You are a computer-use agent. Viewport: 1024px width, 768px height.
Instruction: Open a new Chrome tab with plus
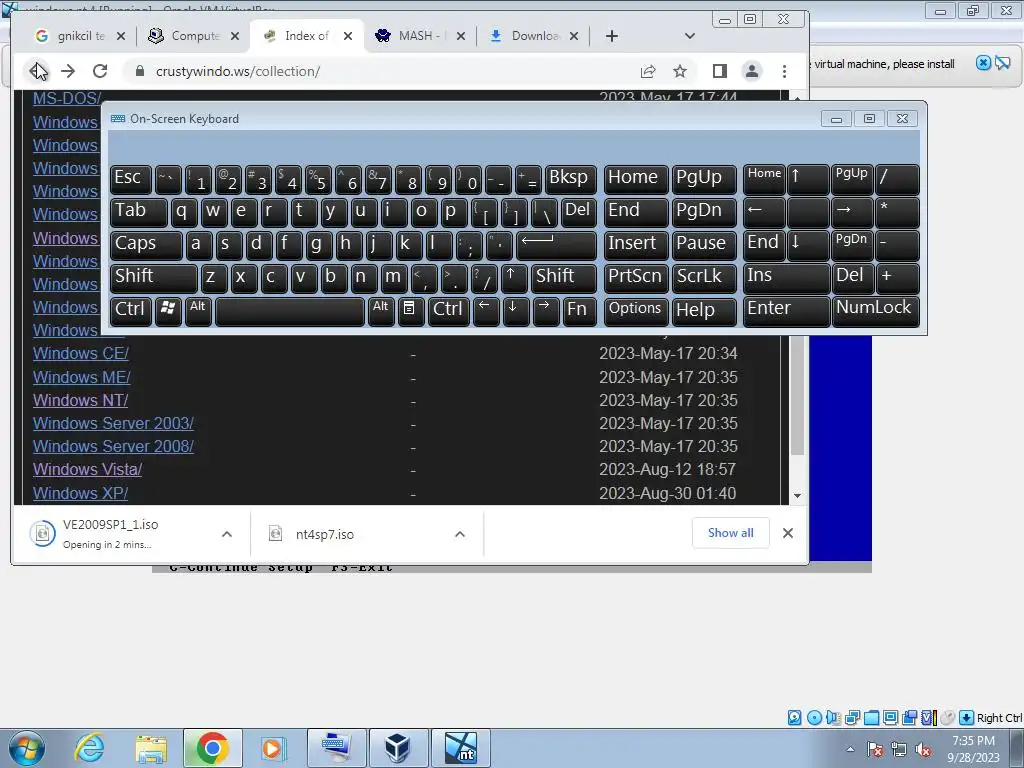point(611,36)
